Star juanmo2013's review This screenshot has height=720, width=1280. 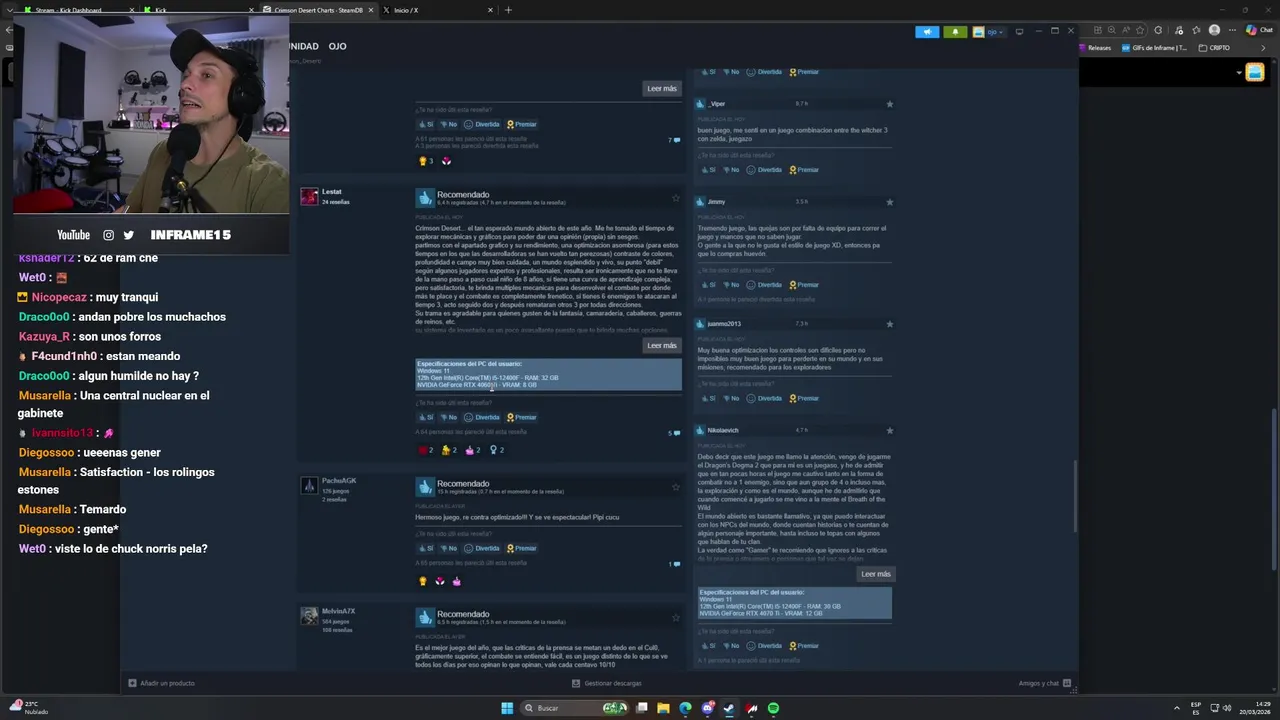point(889,324)
